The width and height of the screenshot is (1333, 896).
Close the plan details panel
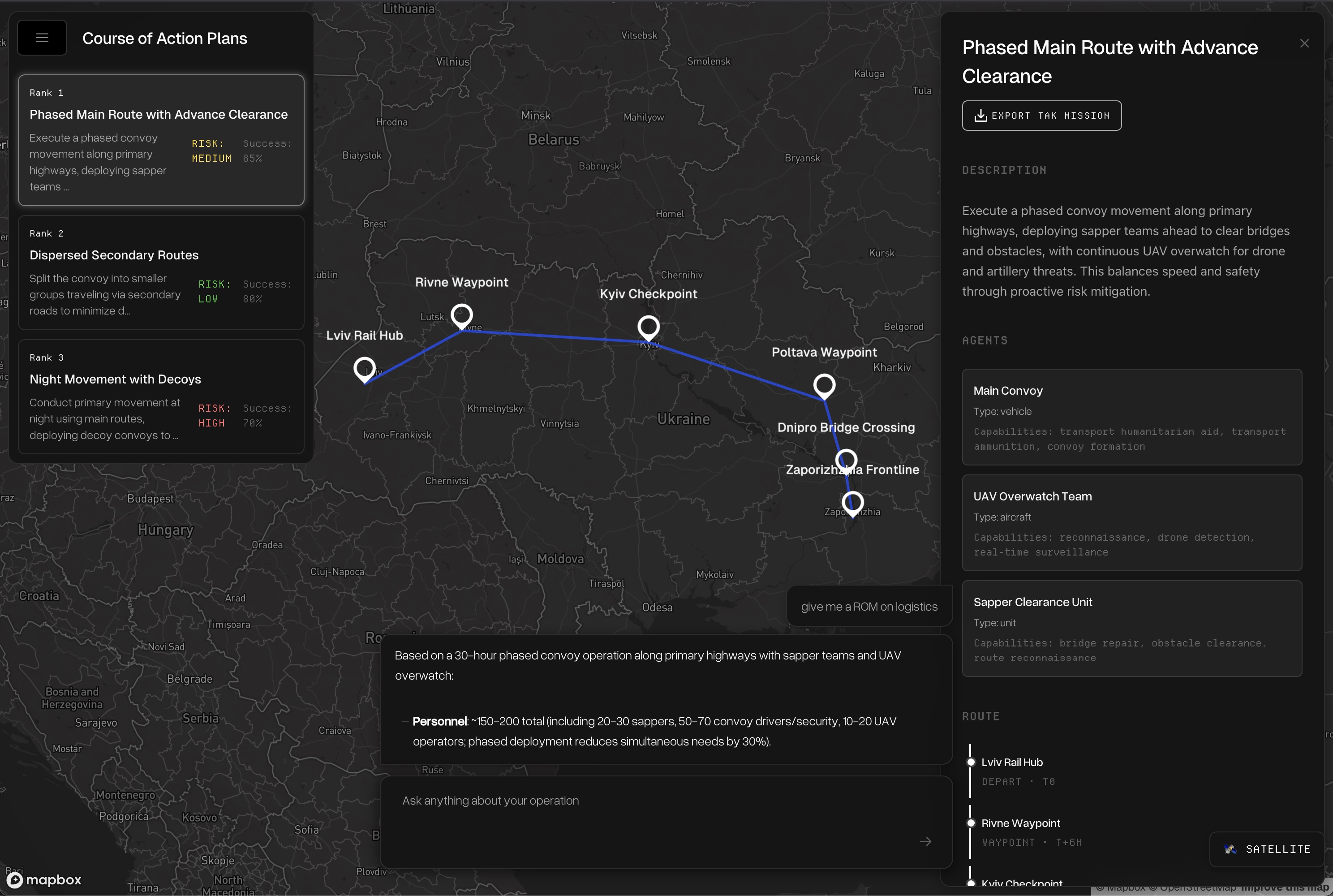tap(1304, 43)
